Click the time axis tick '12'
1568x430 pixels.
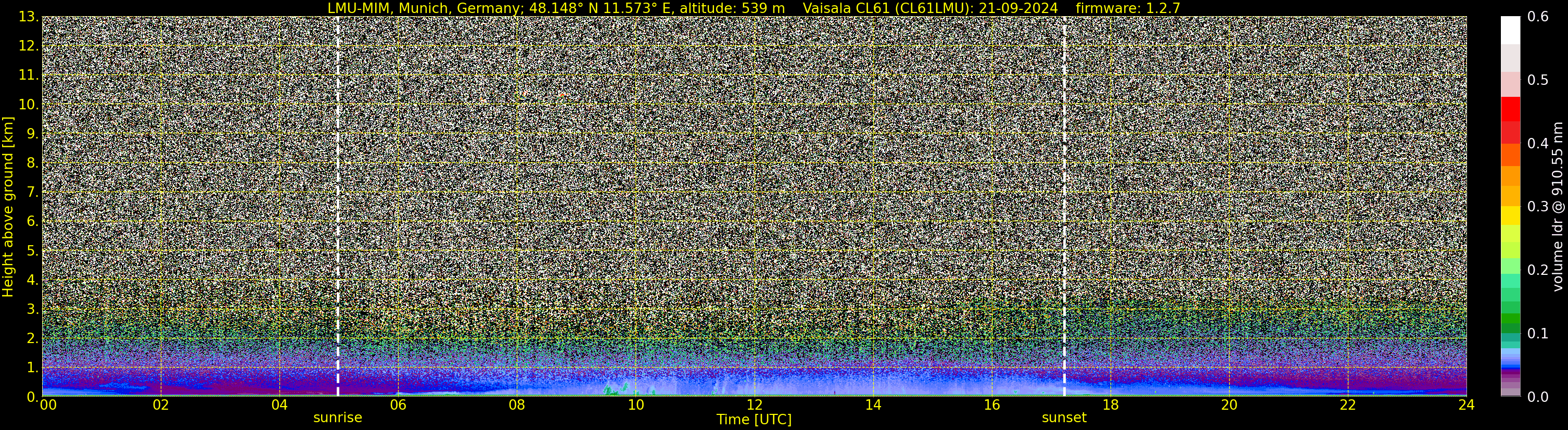(x=754, y=405)
